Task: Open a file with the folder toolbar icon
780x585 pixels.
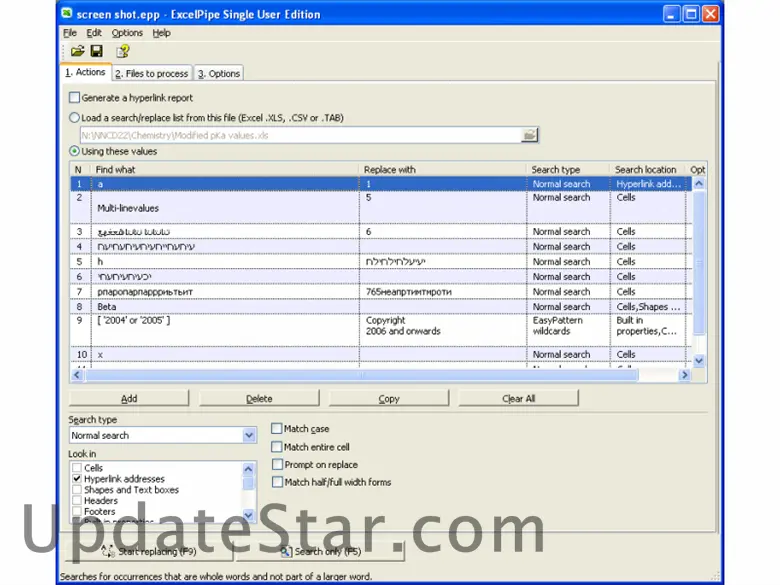Action: (x=78, y=51)
